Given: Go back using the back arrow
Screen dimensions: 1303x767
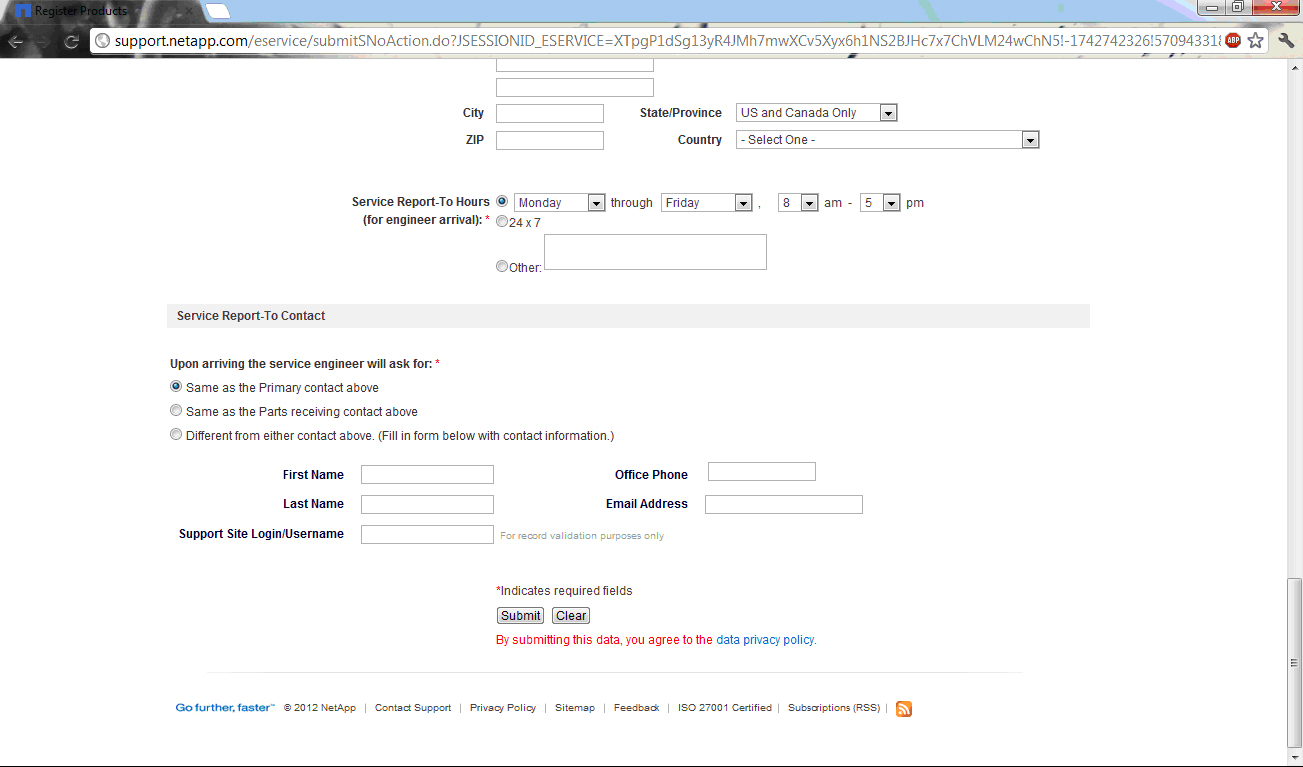Looking at the screenshot, I should click(16, 41).
